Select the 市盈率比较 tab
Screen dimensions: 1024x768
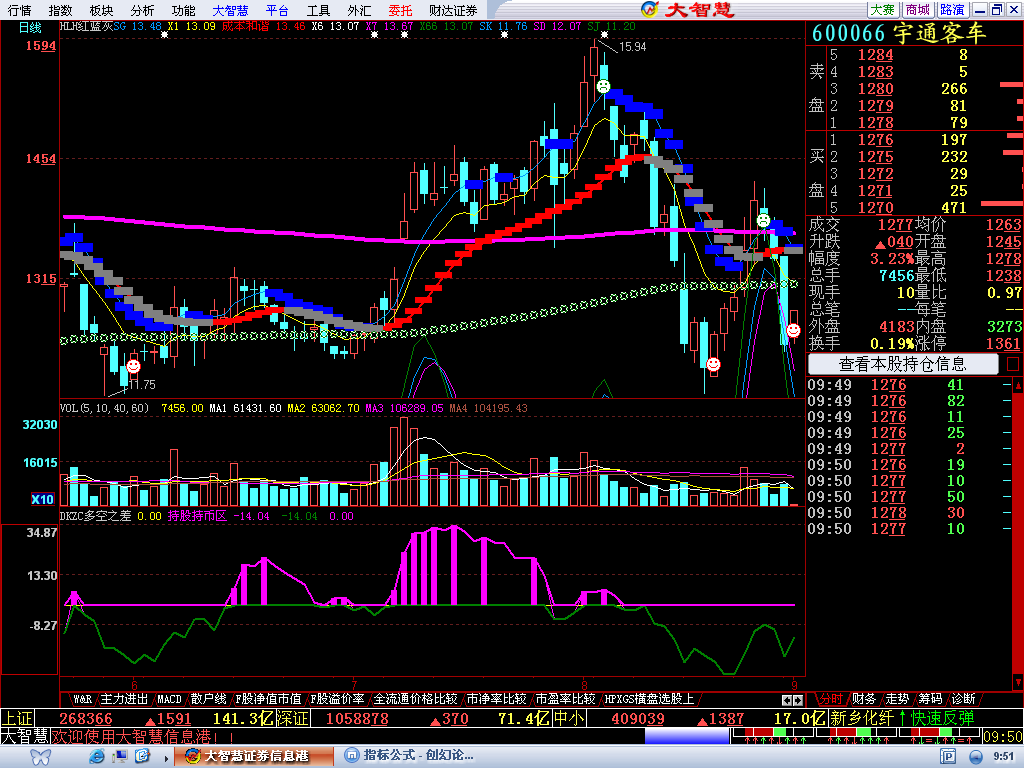pos(565,699)
